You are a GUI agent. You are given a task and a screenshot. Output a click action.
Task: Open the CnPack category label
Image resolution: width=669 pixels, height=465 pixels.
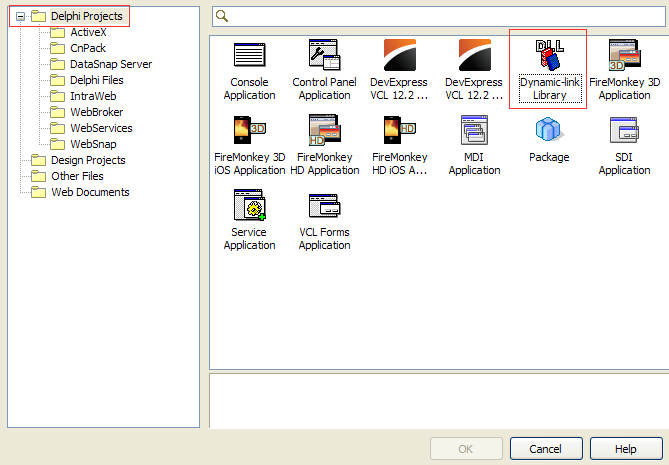click(x=88, y=48)
